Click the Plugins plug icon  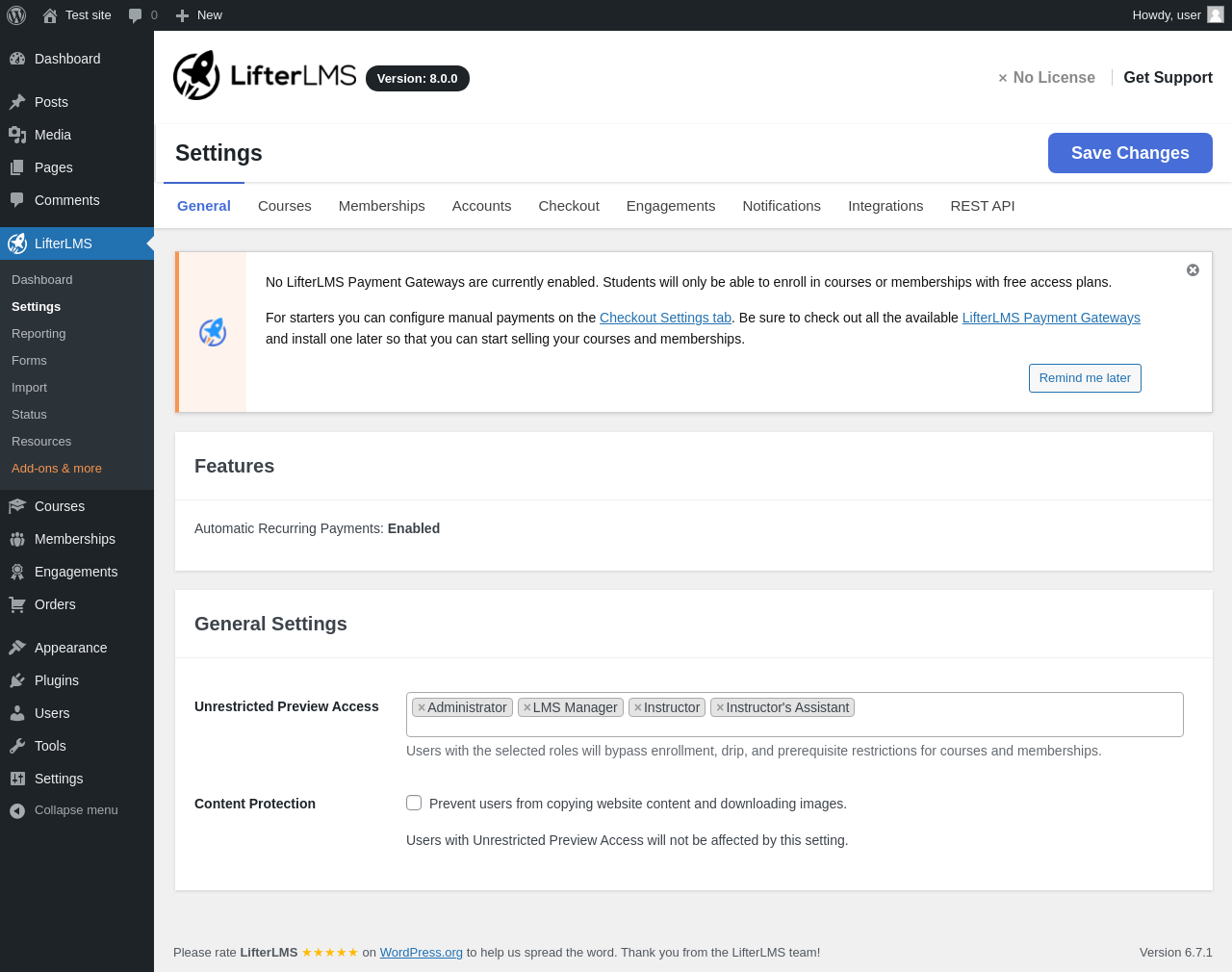(x=17, y=680)
